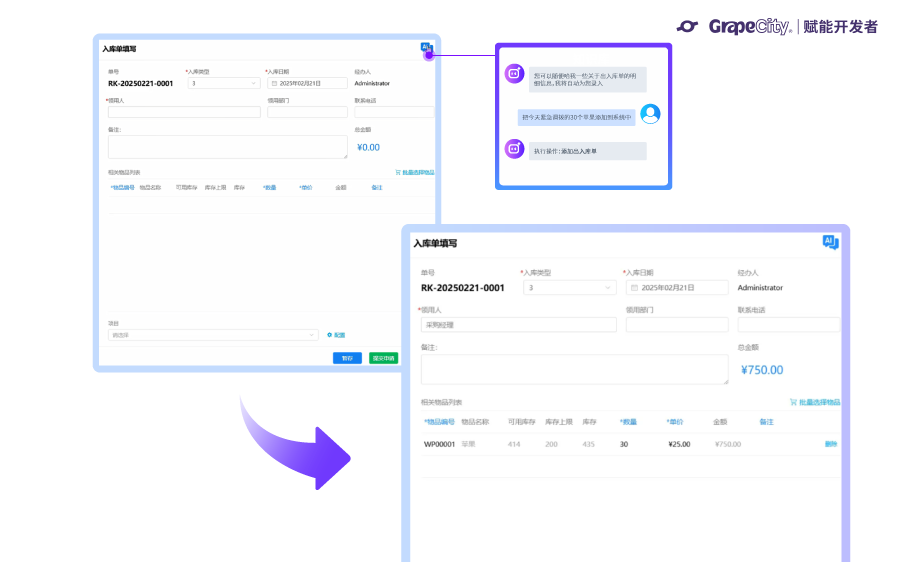Click the 数量 column header in the ¥0.00 form

(270, 188)
